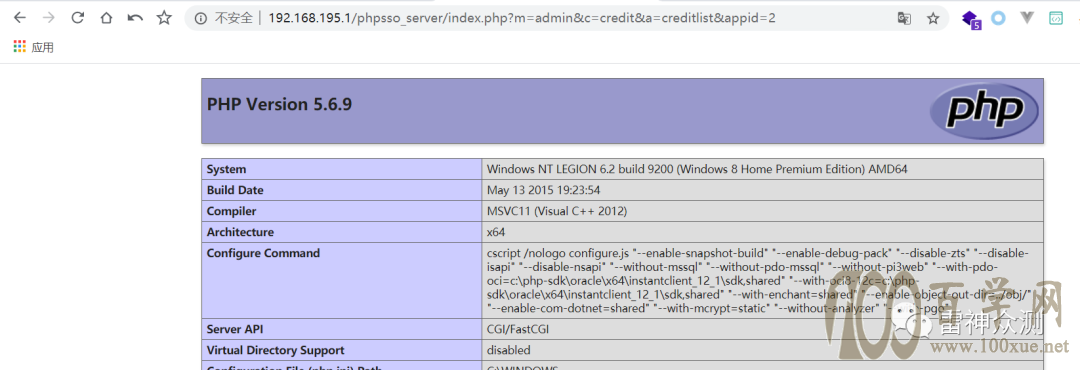Open the blue circle extension icon
This screenshot has height=370, width=1080.
[x=998, y=19]
